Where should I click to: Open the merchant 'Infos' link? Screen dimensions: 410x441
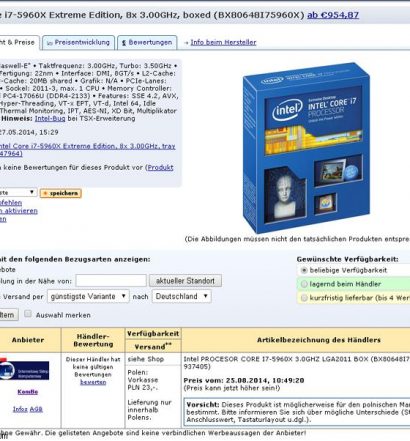coord(20,409)
